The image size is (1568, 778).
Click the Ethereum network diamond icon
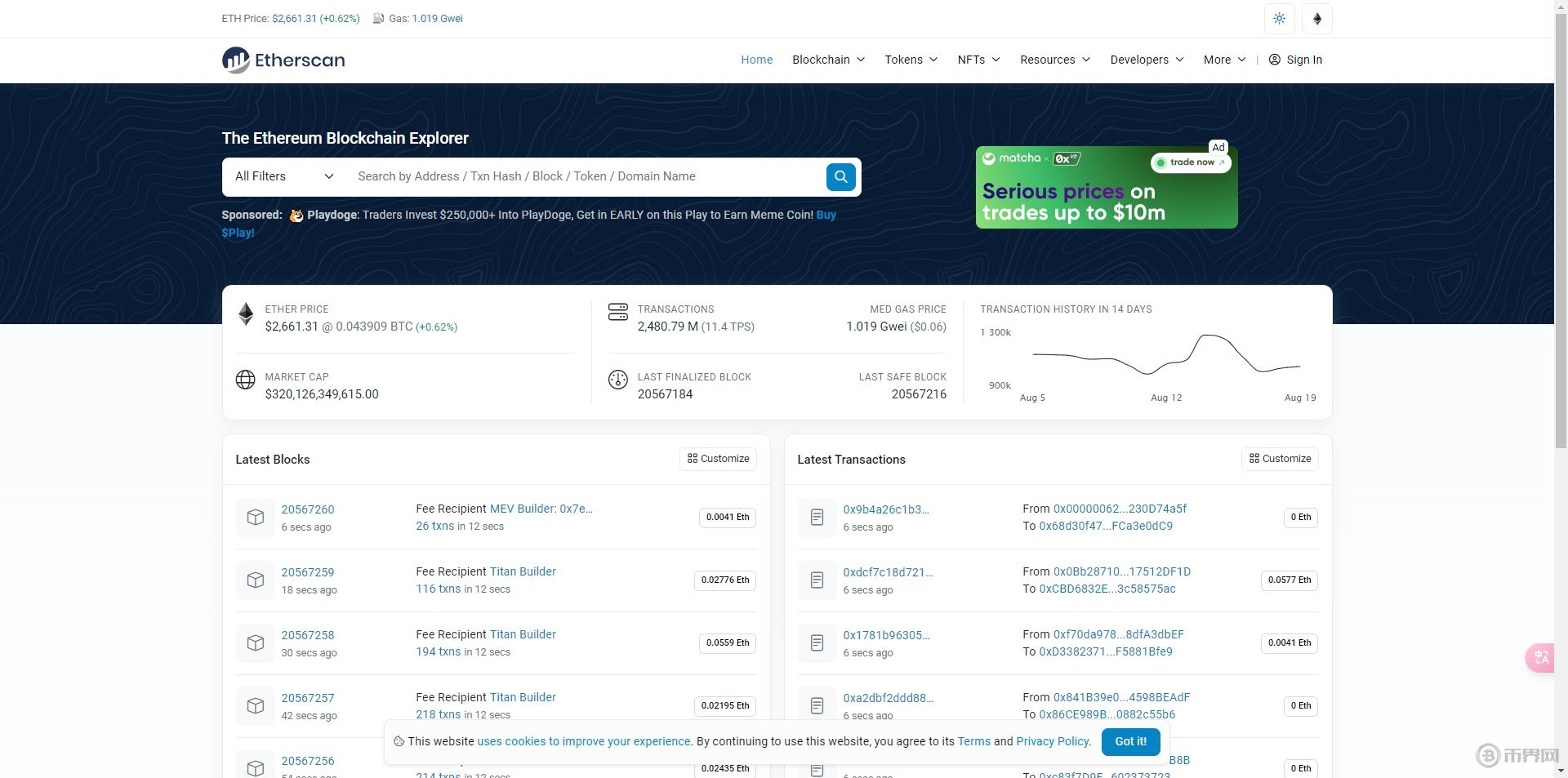click(x=1316, y=19)
